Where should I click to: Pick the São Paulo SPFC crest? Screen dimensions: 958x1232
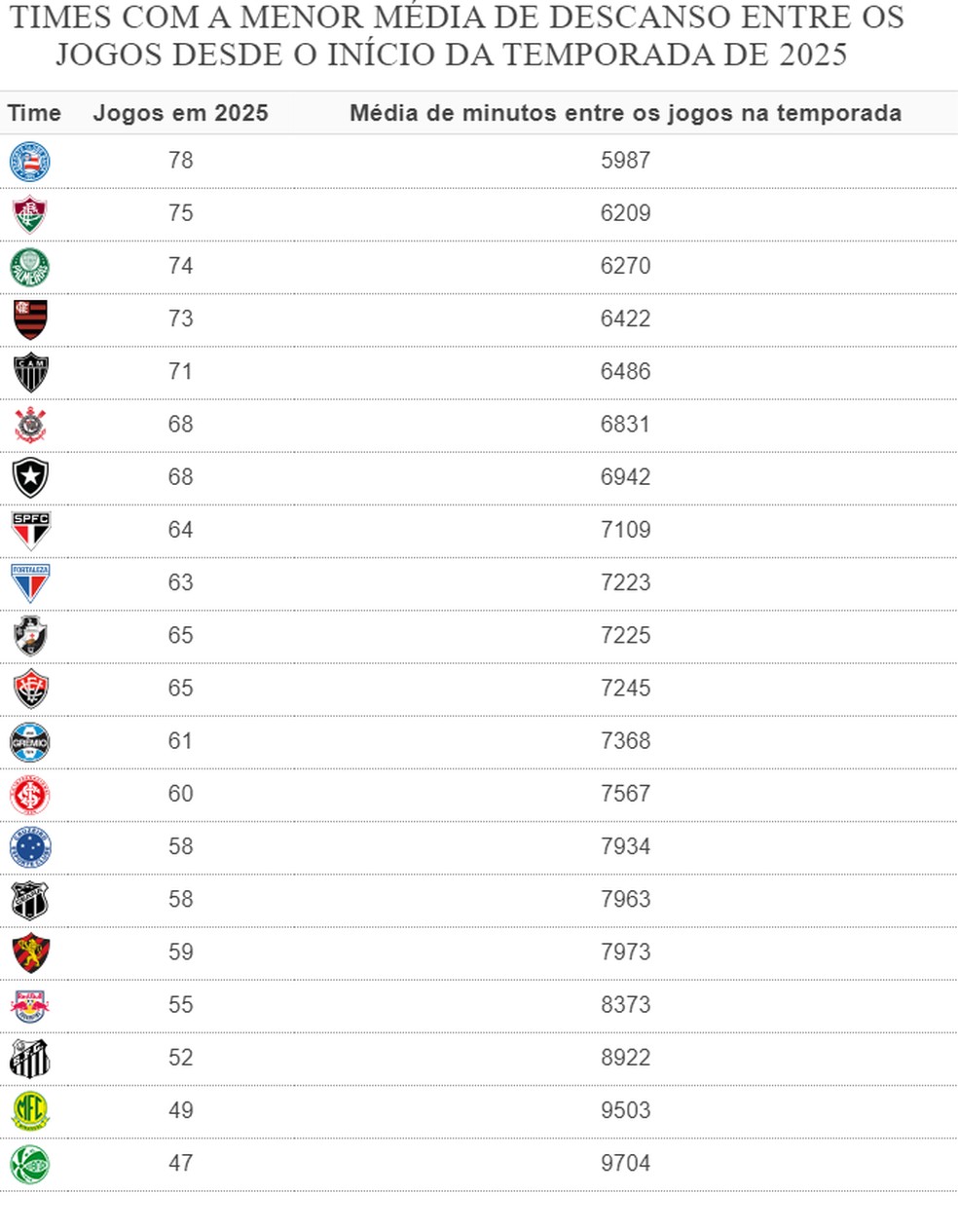(x=29, y=530)
